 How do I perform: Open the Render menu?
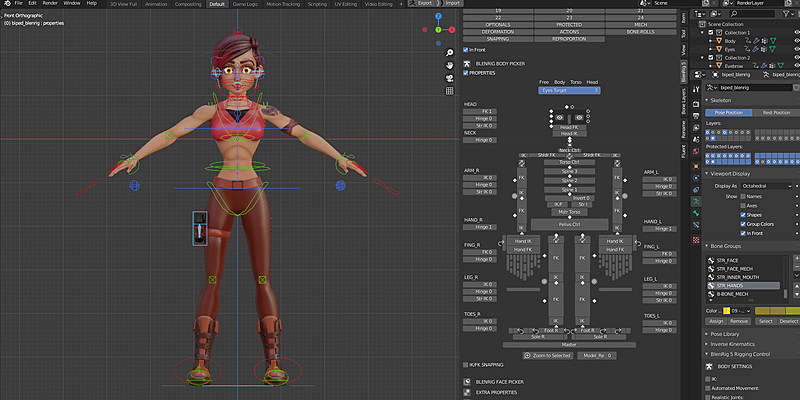tap(51, 4)
